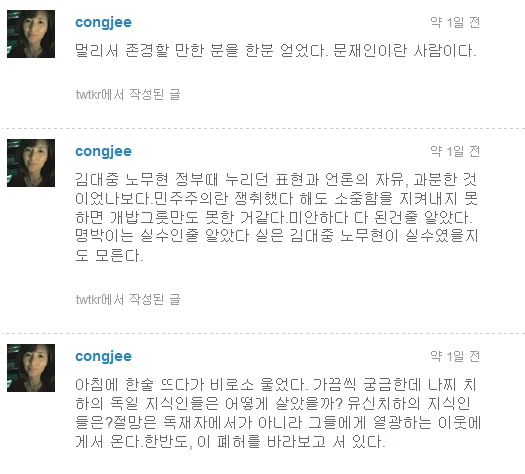525x474 pixels.
Task: Select the profile picture on the 아침에 한술 tweet
Action: tap(31, 368)
